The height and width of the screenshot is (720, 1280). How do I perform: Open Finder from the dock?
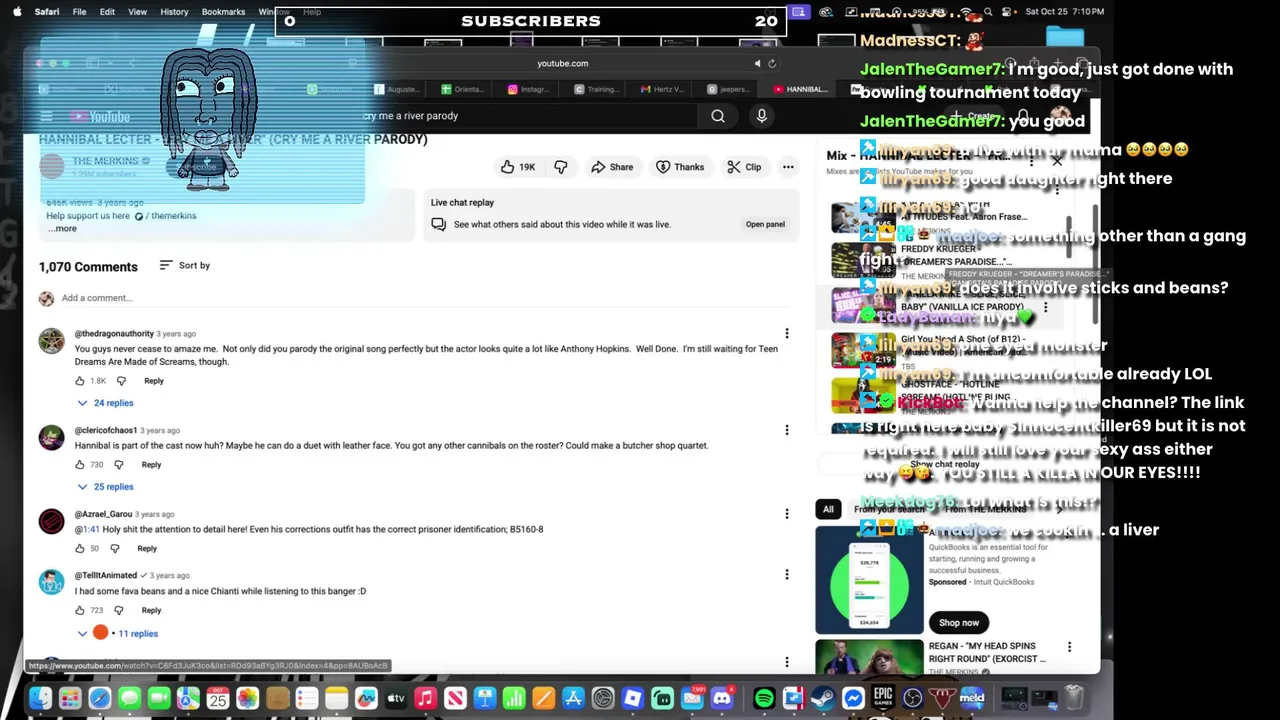(40, 698)
